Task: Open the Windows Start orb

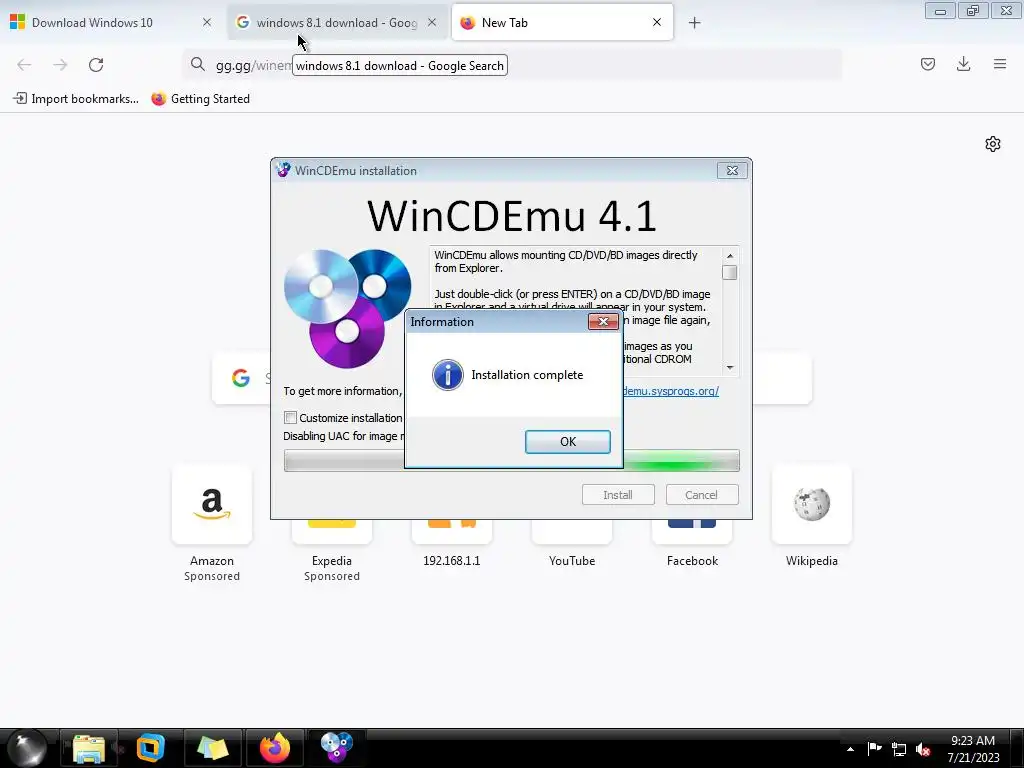Action: click(x=27, y=747)
